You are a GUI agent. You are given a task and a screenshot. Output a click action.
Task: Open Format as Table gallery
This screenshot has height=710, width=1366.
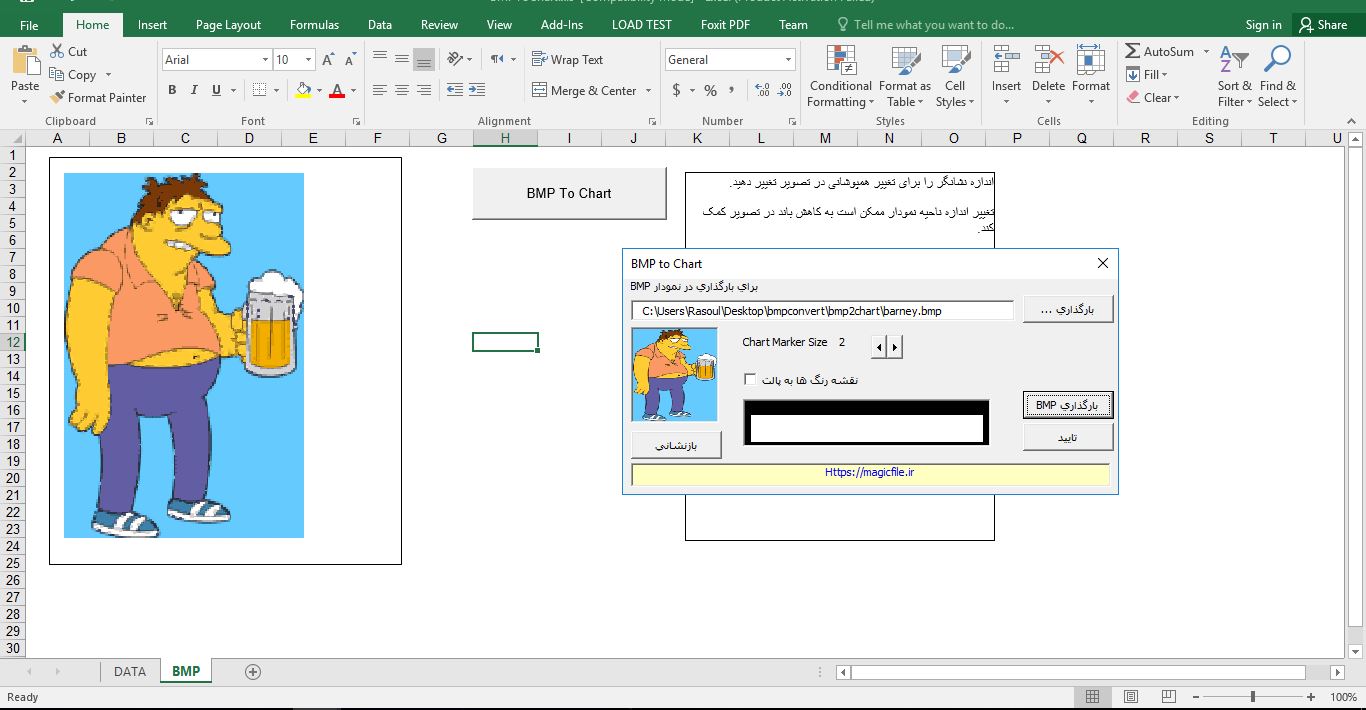point(905,77)
